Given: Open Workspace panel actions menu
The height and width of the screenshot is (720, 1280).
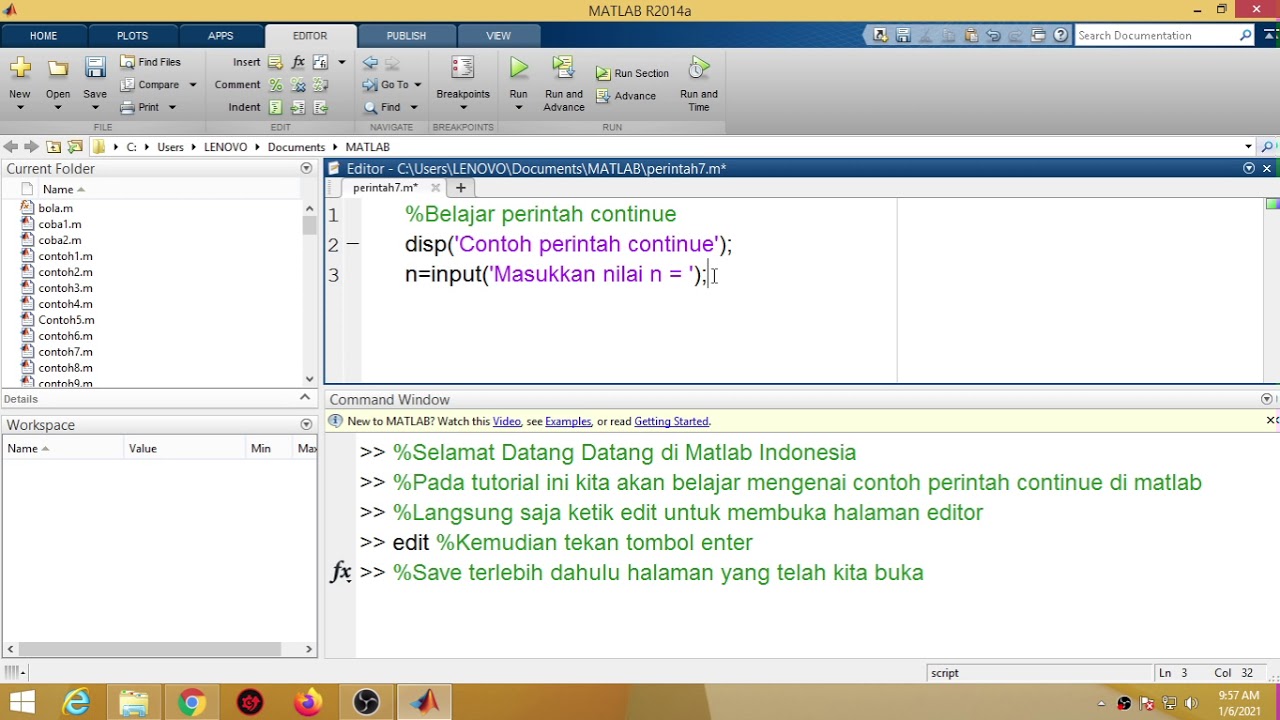Looking at the screenshot, I should tap(306, 425).
